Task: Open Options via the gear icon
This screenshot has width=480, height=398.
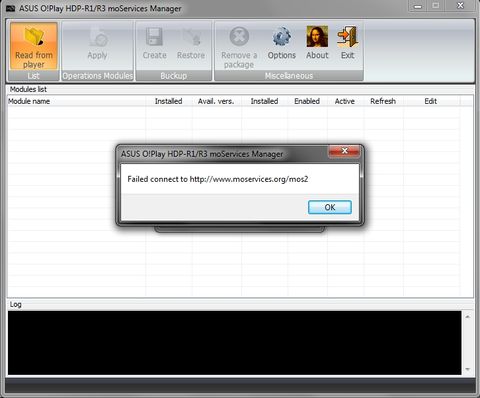Action: (x=282, y=37)
